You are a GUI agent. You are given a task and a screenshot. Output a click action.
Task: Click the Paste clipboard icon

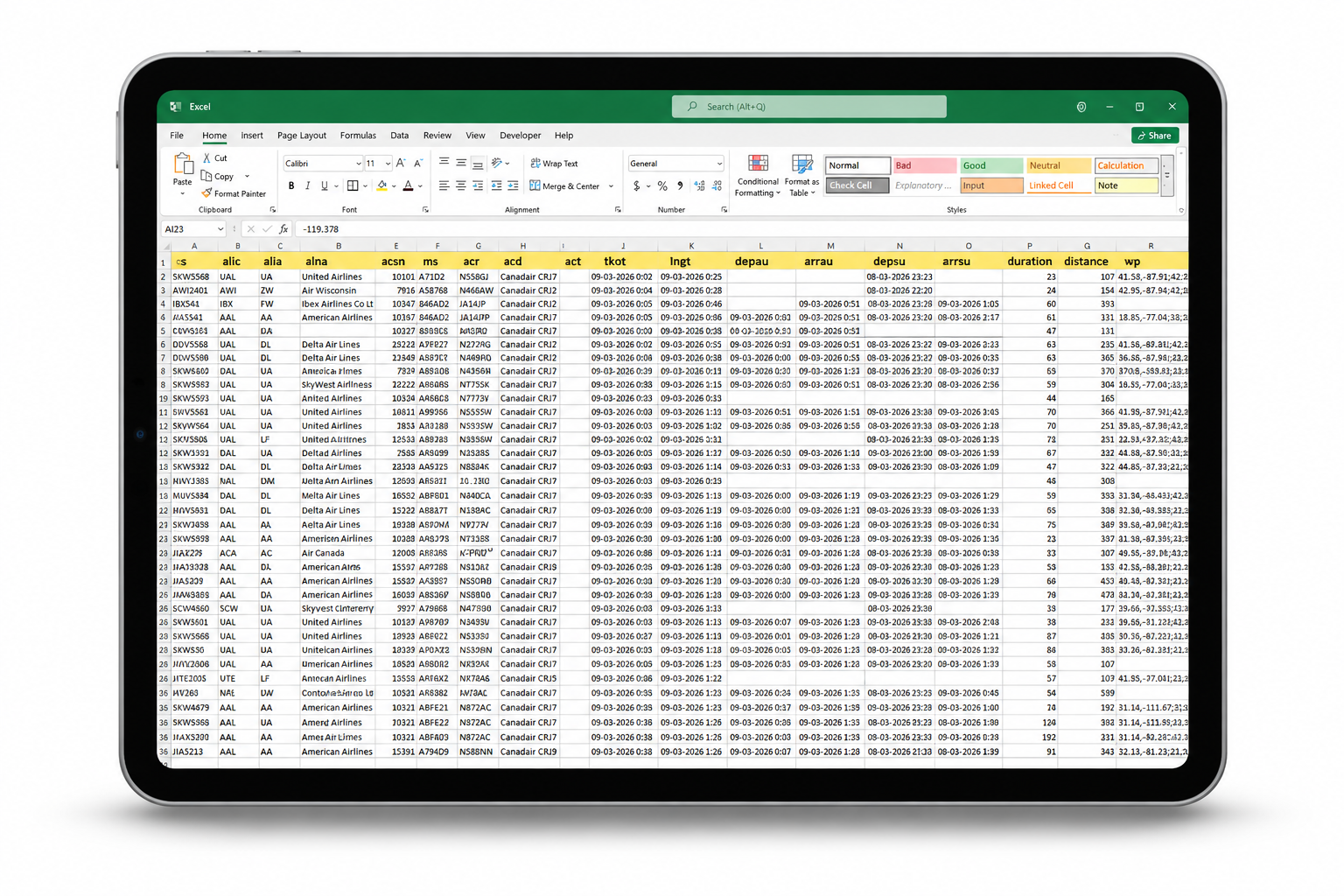(x=183, y=164)
